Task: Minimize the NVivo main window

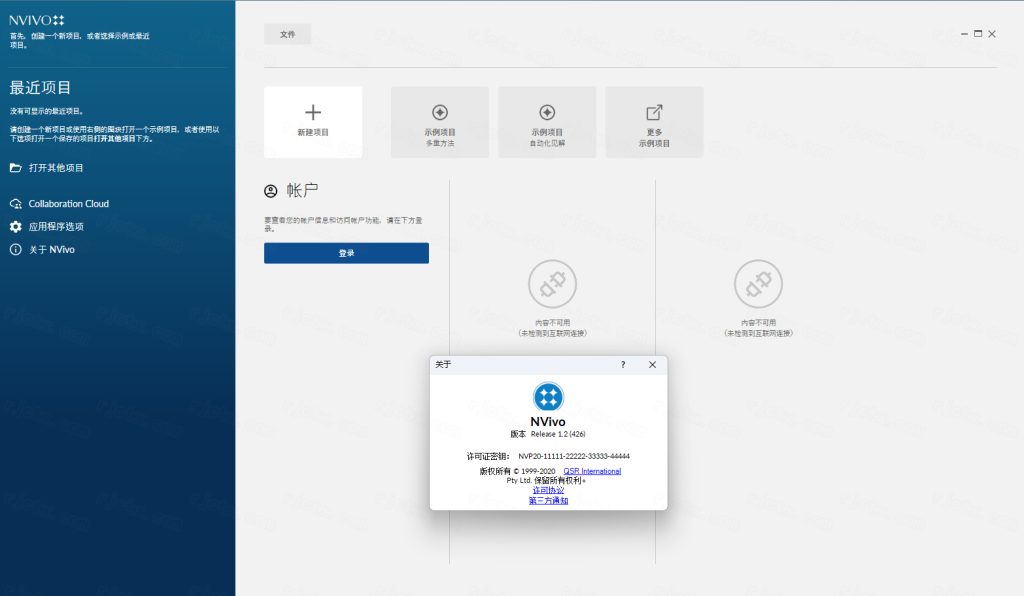Action: (x=964, y=34)
